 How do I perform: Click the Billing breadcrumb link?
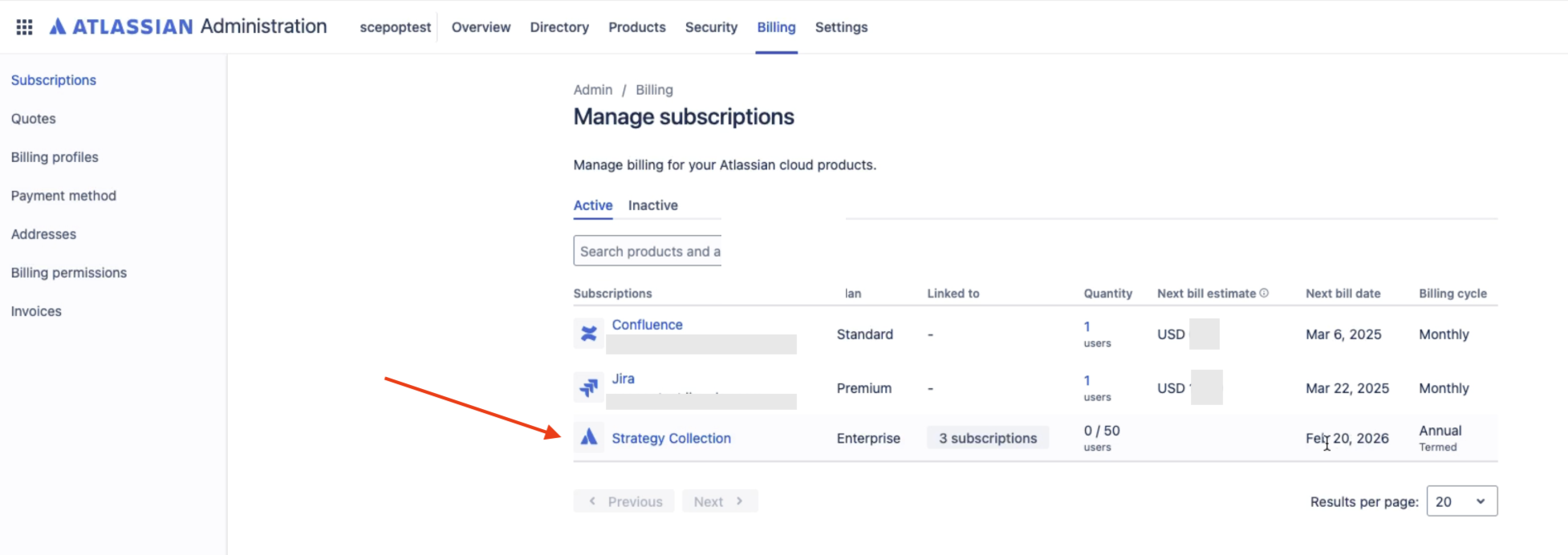tap(654, 90)
